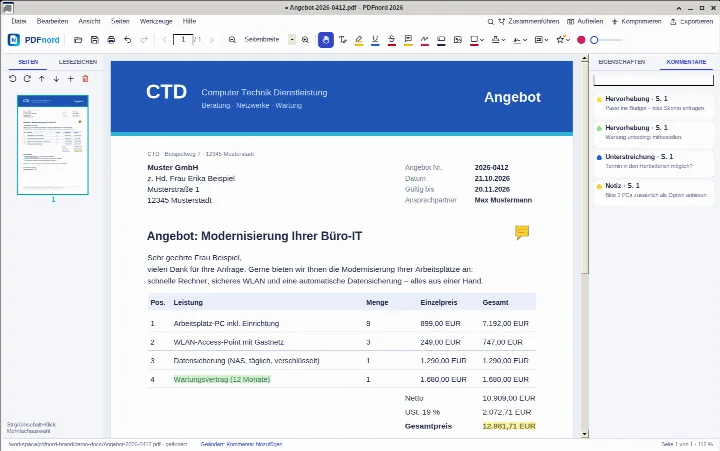Screen dimensions: 720x451
Task: Click the PDFnord logo
Action: (34, 40)
